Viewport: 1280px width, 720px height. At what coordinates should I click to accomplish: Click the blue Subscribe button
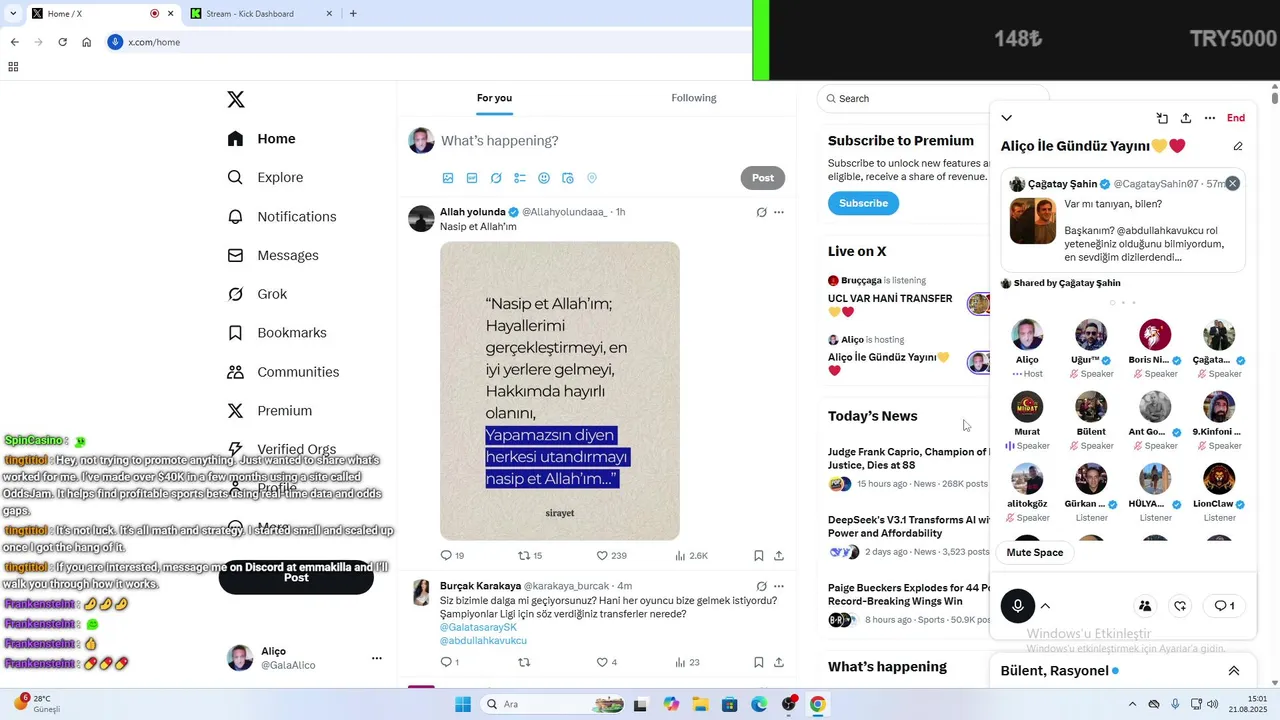[863, 203]
